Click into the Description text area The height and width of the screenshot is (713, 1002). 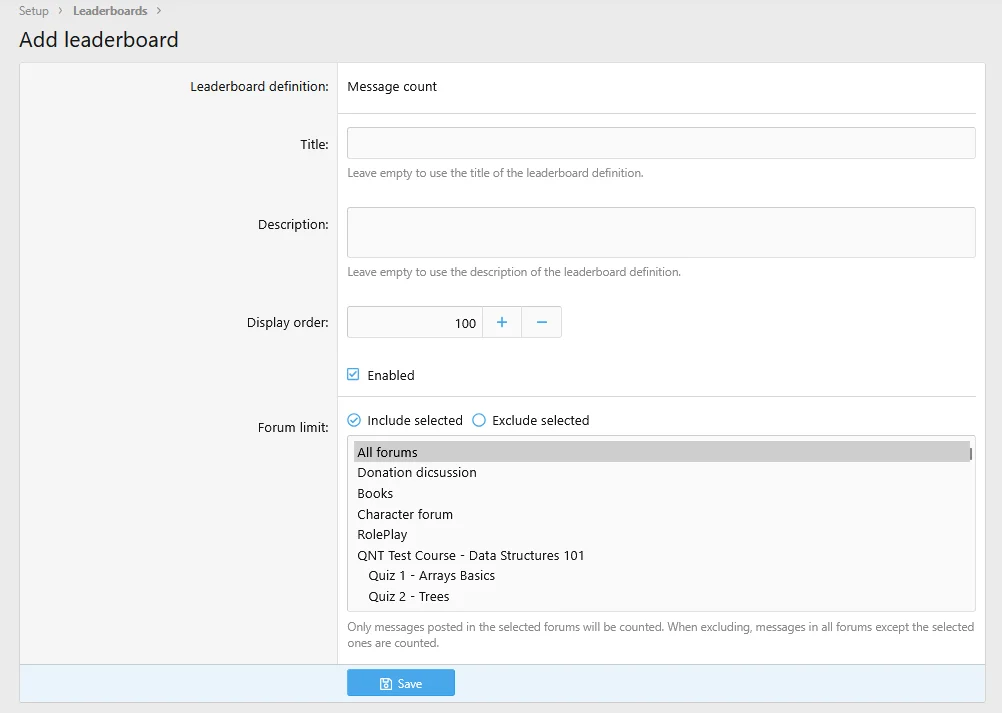661,233
